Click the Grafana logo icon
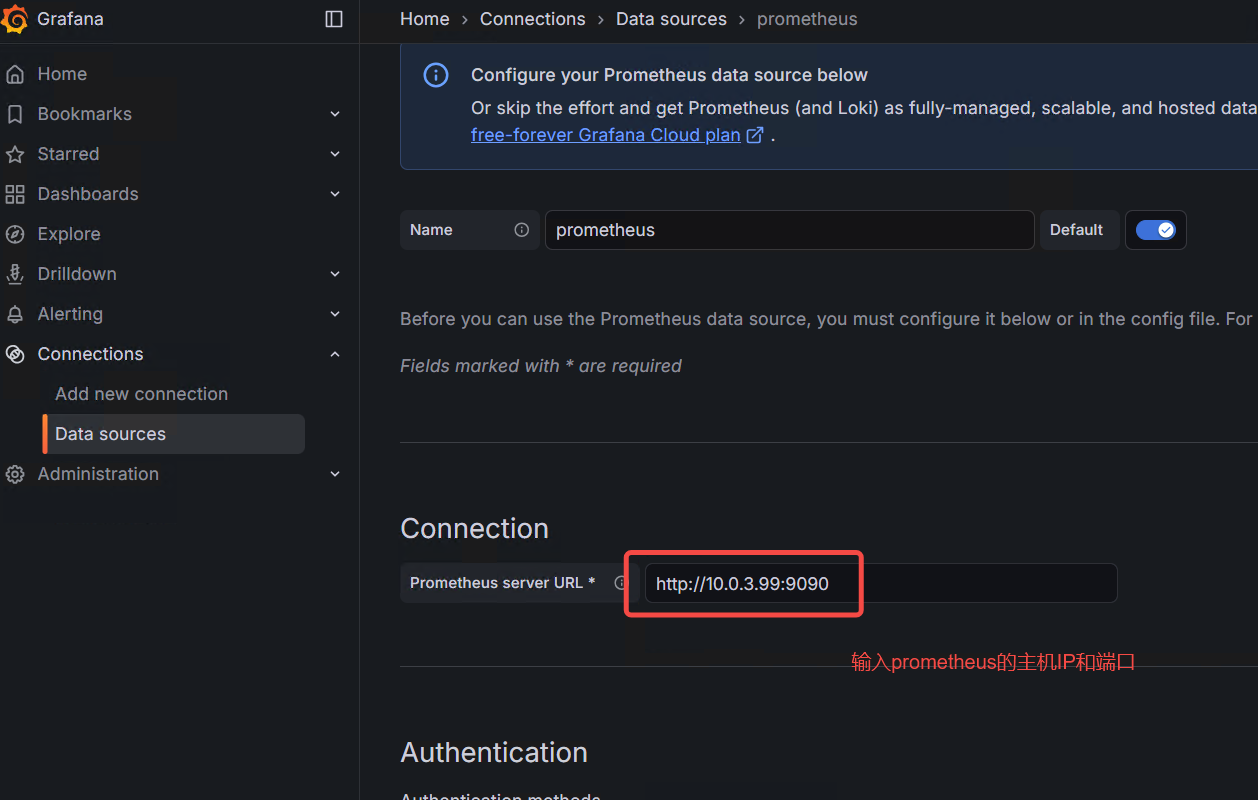The image size is (1258, 800). pyautogui.click(x=14, y=19)
